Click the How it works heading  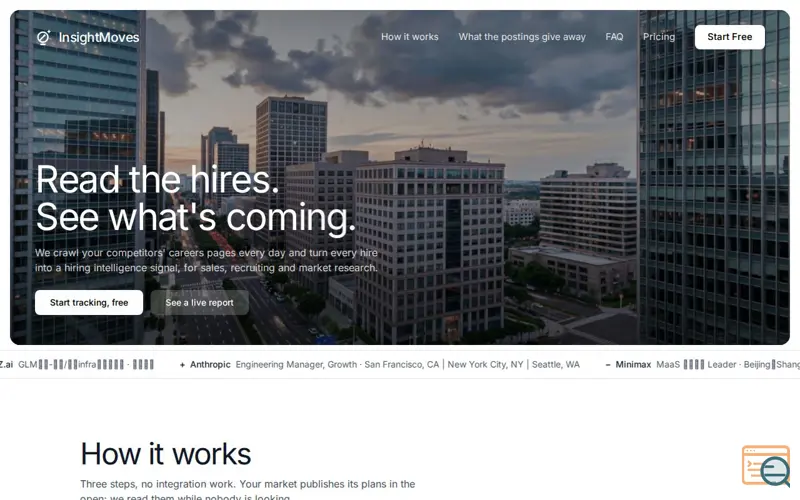[x=166, y=454]
